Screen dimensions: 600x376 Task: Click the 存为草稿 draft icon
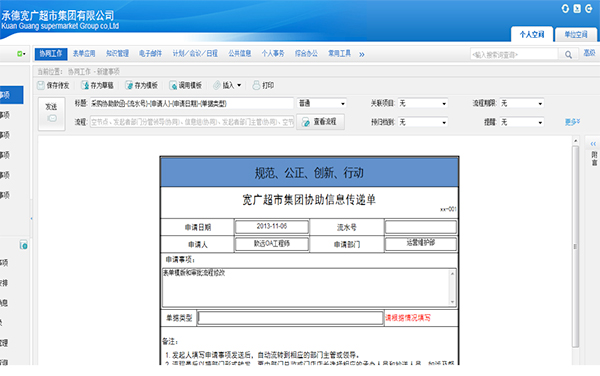85,85
